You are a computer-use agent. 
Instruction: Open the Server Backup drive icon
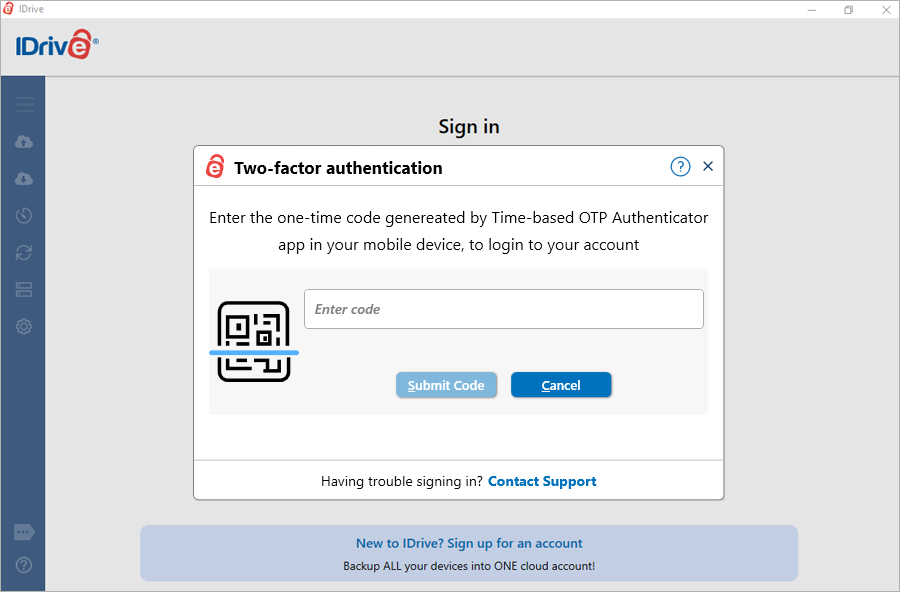click(24, 289)
